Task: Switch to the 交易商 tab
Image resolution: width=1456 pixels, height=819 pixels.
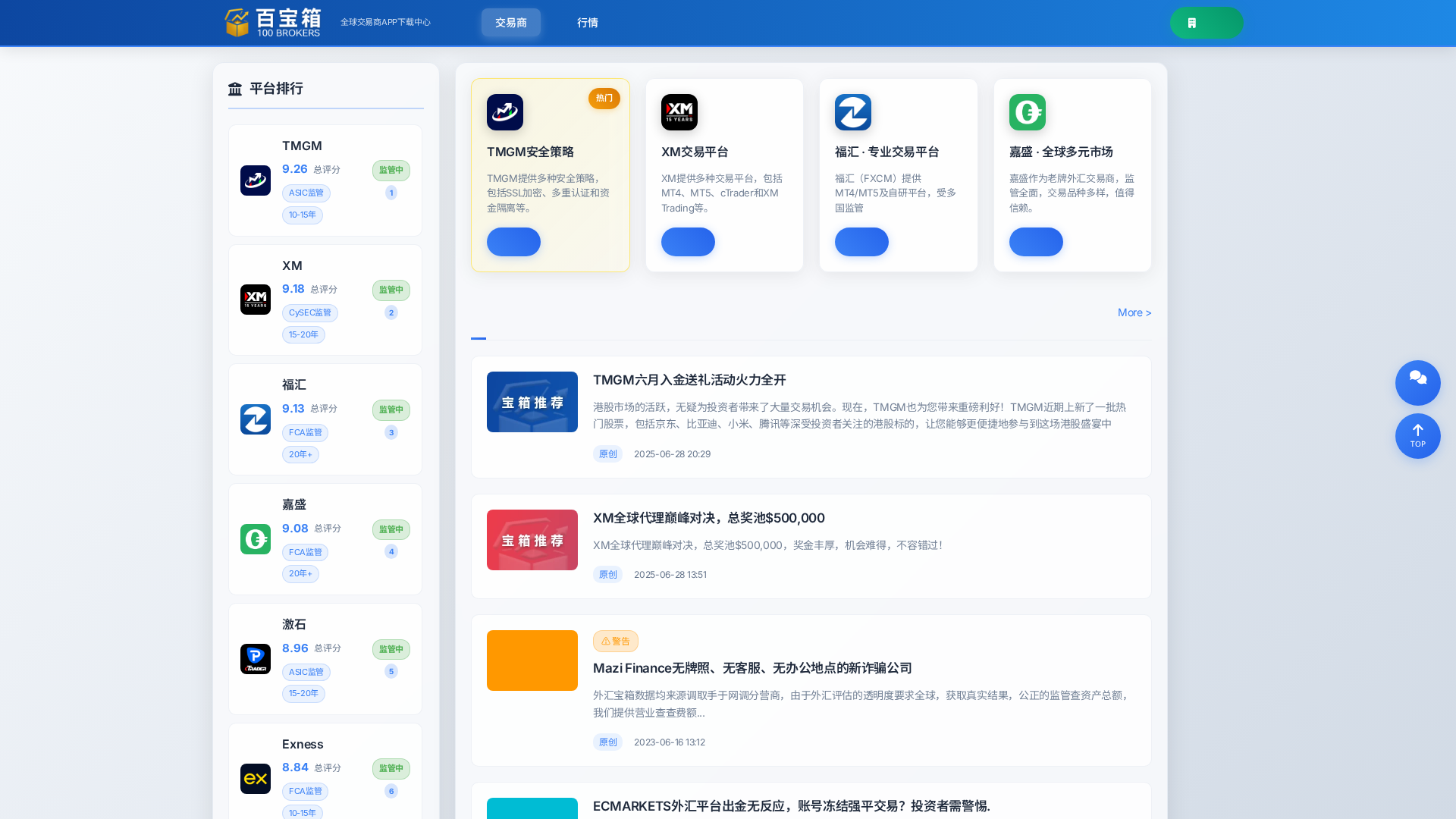Action: pos(510,23)
